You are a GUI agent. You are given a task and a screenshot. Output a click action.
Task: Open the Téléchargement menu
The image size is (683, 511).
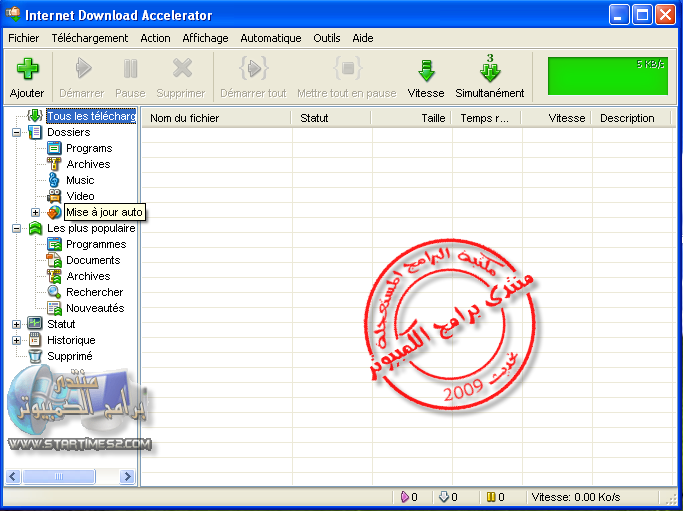(90, 38)
